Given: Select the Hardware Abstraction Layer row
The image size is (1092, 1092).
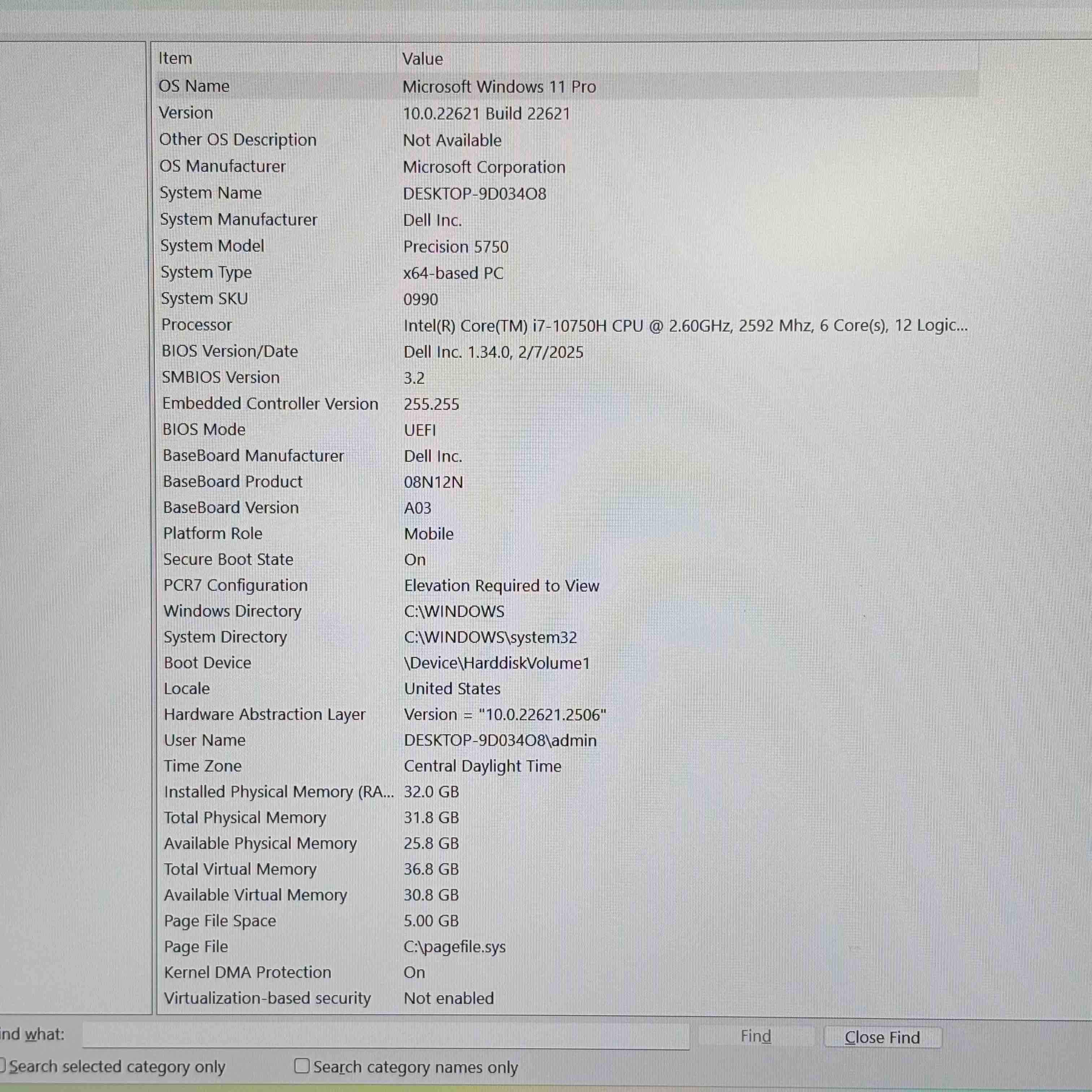Looking at the screenshot, I should click(265, 714).
